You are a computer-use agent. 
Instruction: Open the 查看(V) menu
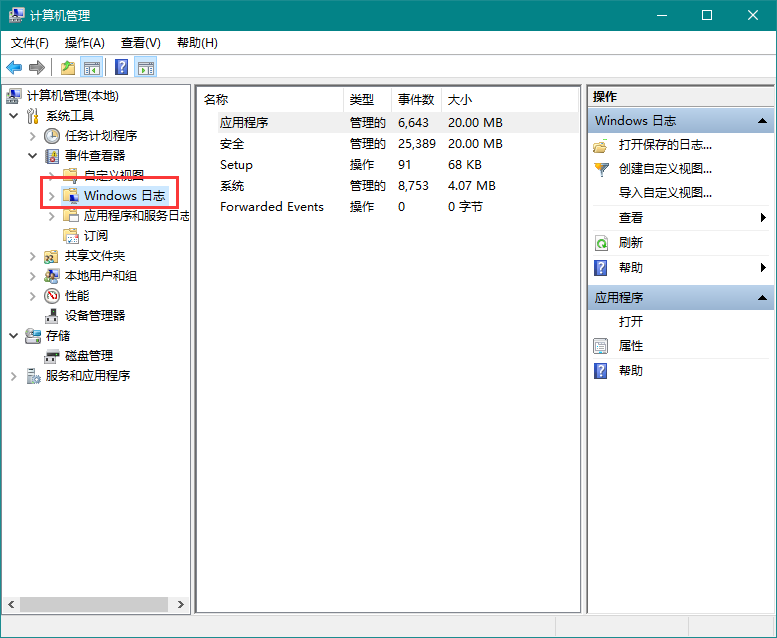click(x=141, y=43)
